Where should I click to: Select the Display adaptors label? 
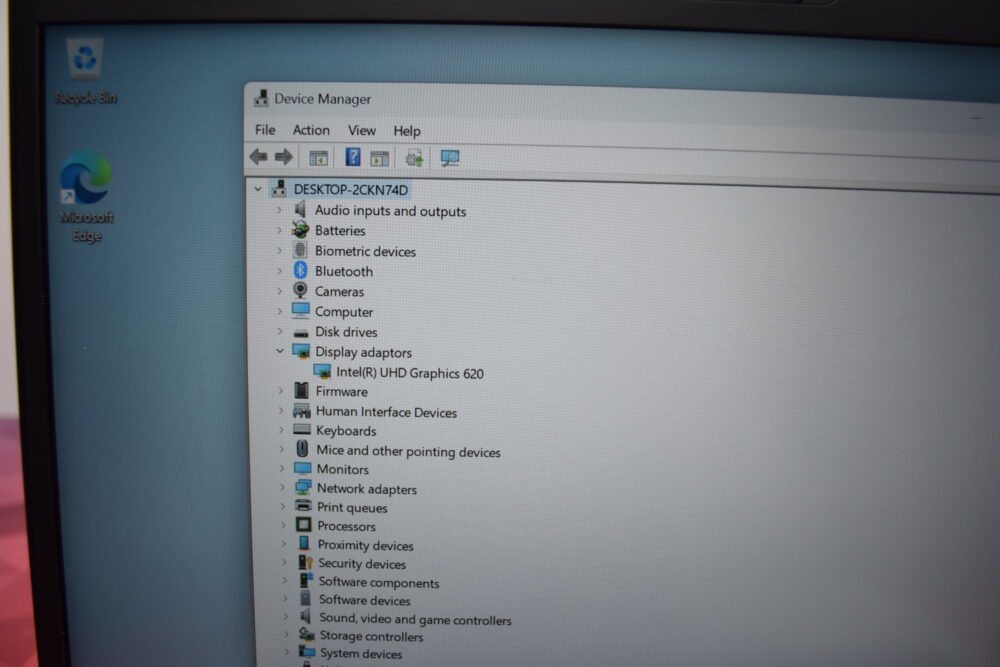tap(364, 352)
